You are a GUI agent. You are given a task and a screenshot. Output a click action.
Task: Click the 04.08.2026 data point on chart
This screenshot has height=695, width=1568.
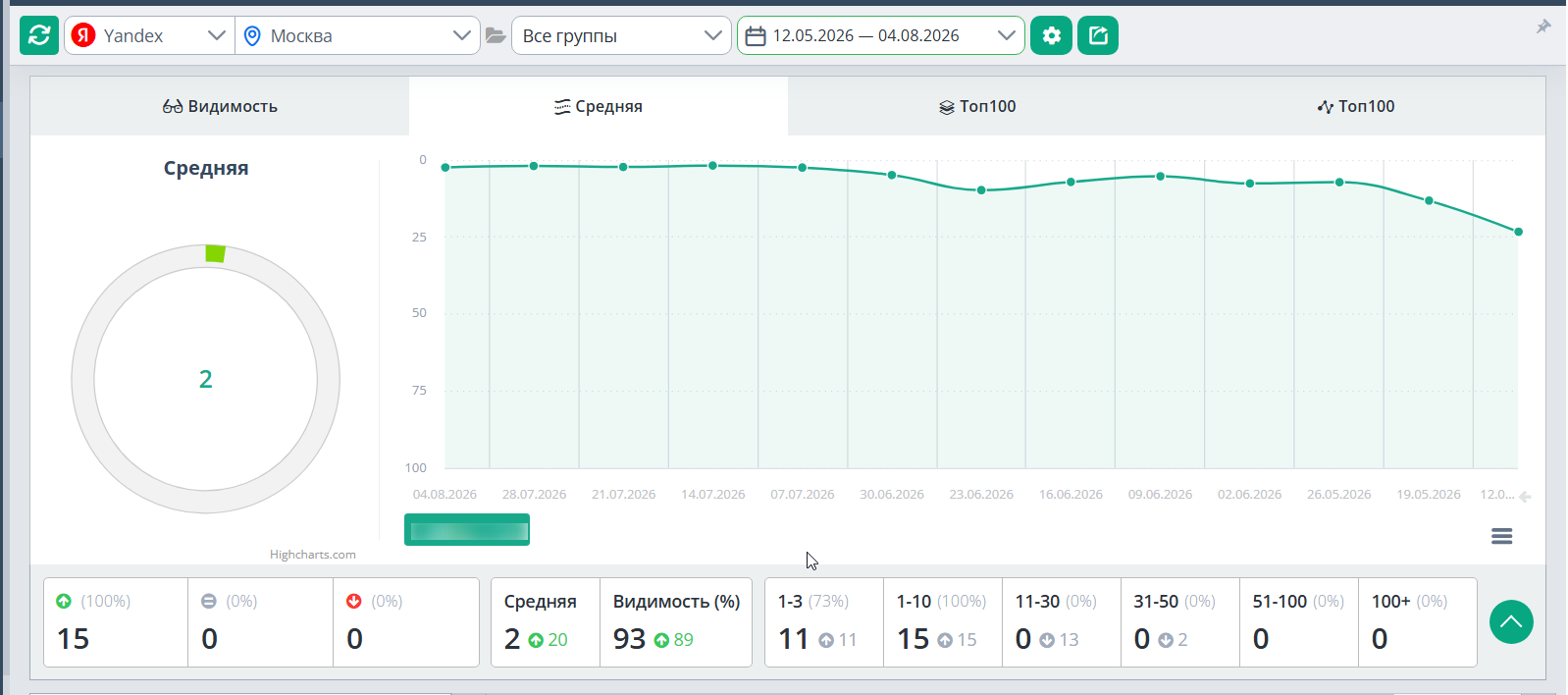[445, 167]
